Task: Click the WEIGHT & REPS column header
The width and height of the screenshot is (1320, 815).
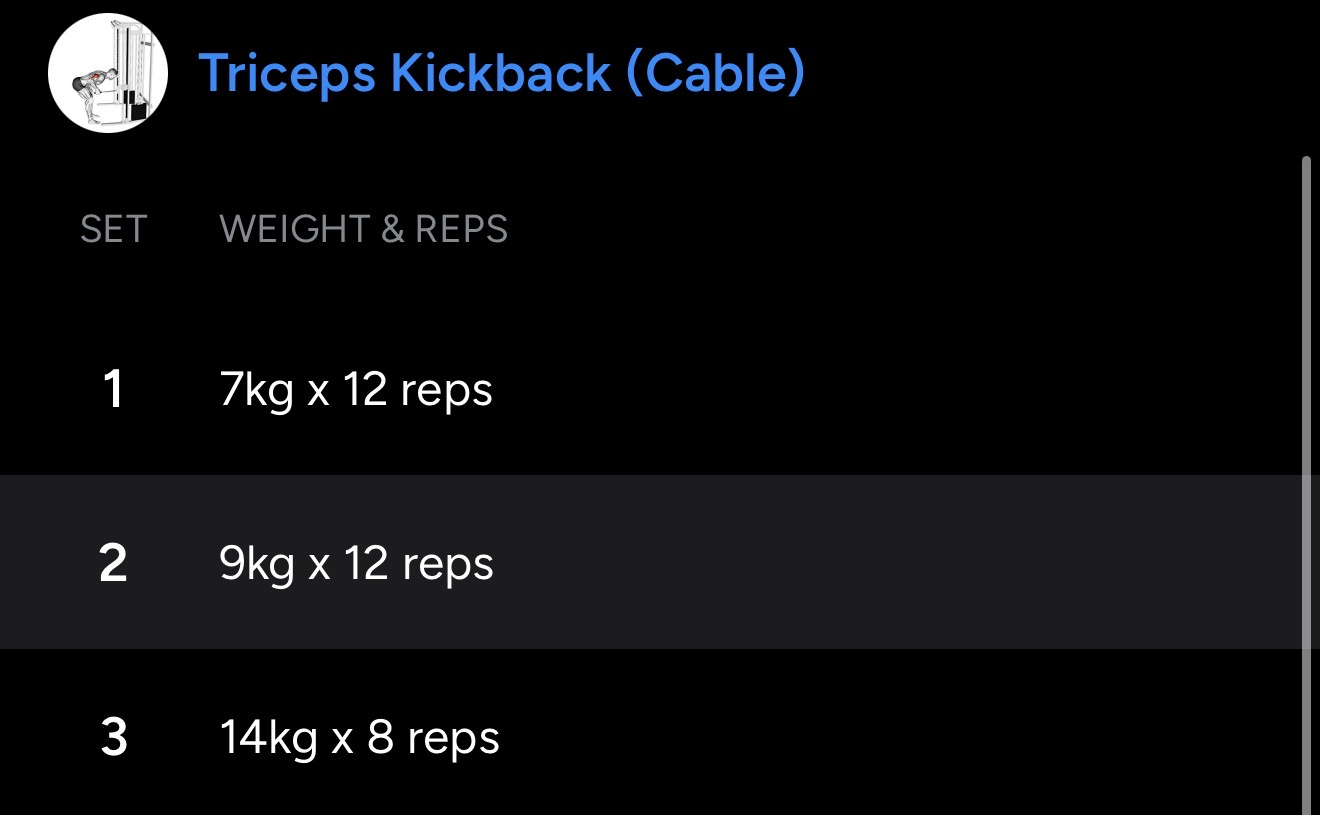Action: pyautogui.click(x=363, y=229)
